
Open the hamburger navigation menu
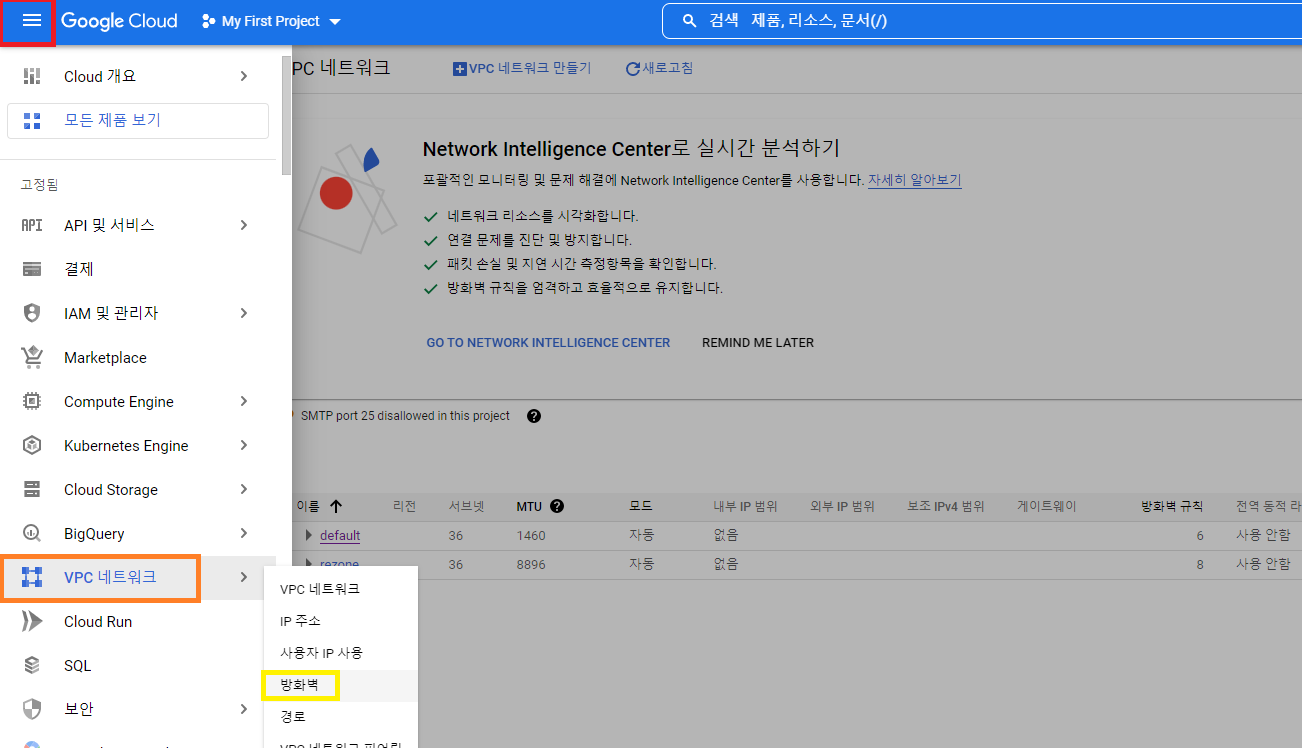pos(31,21)
